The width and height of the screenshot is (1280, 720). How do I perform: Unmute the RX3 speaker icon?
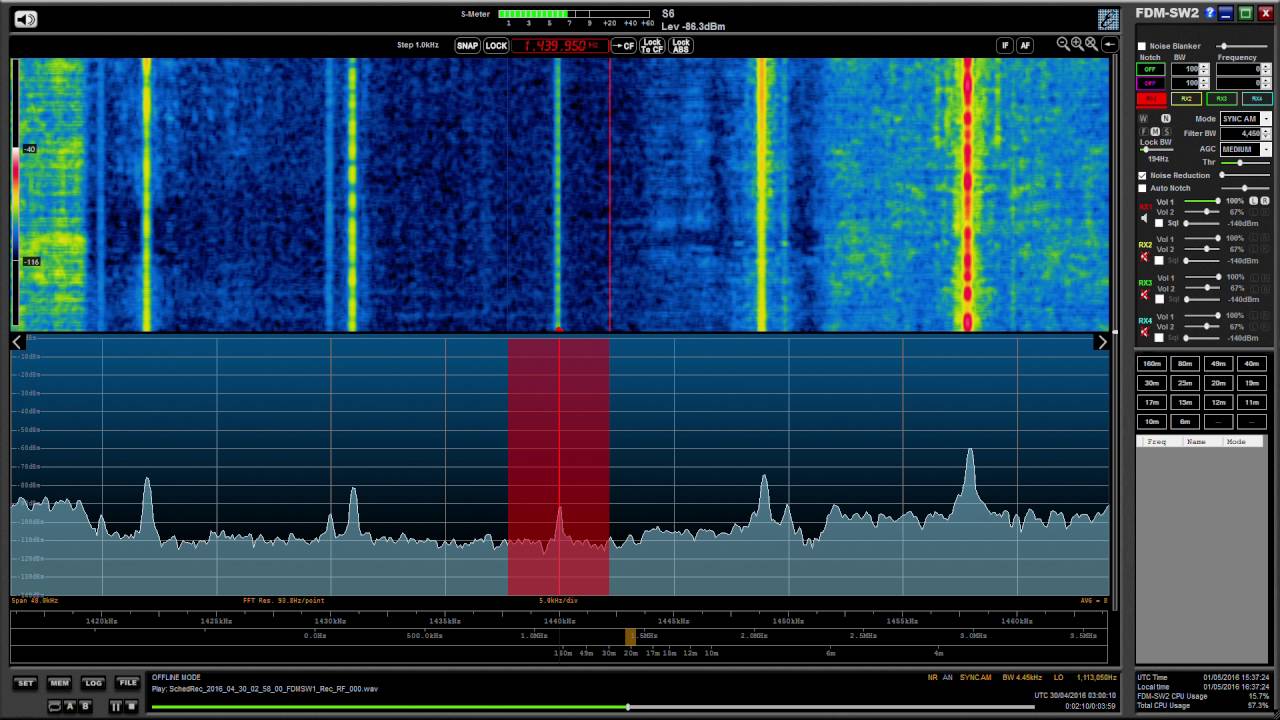[1145, 294]
